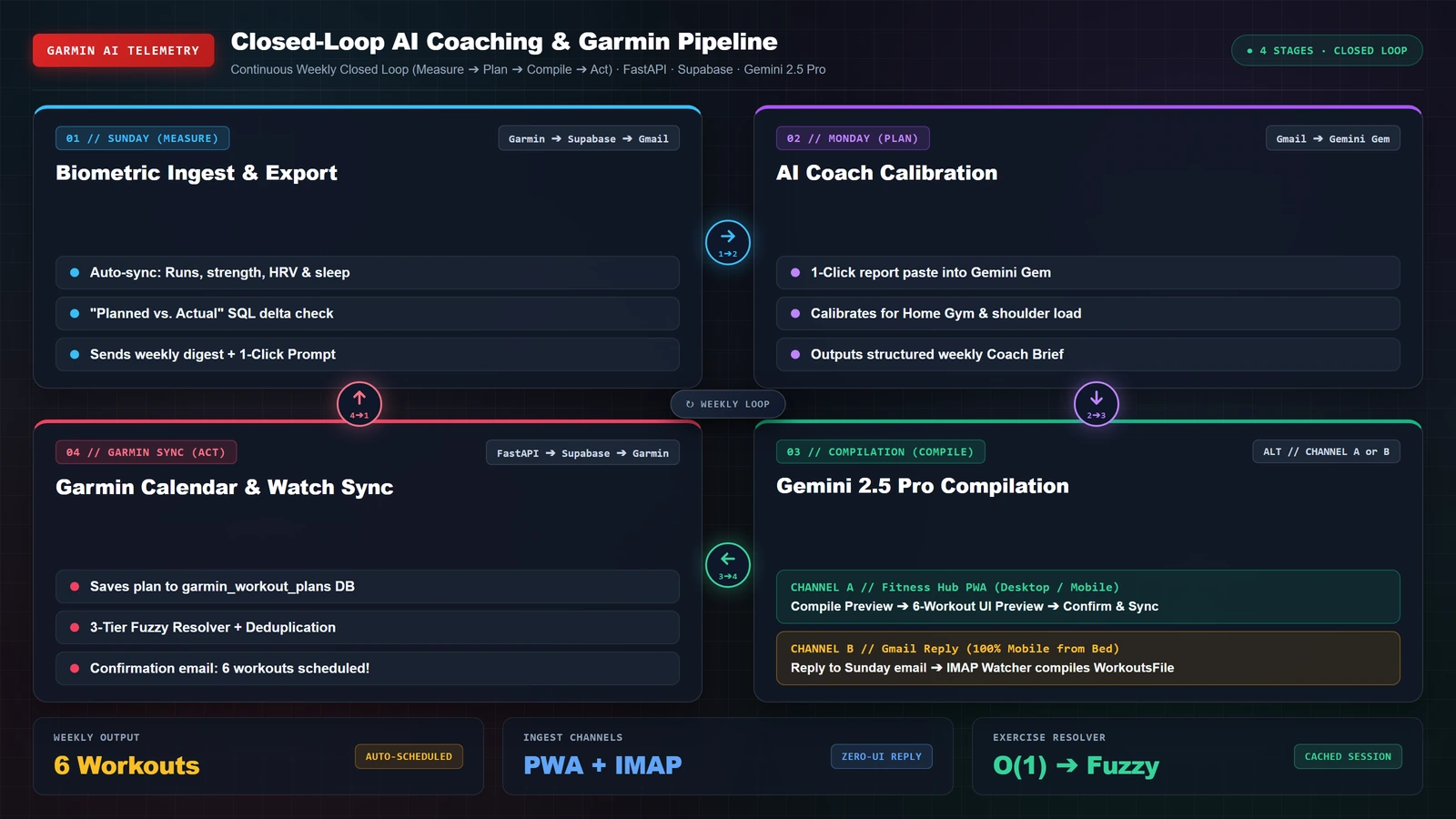Click the 2→3 down arrow circle
This screenshot has height=819, width=1456.
click(1097, 403)
